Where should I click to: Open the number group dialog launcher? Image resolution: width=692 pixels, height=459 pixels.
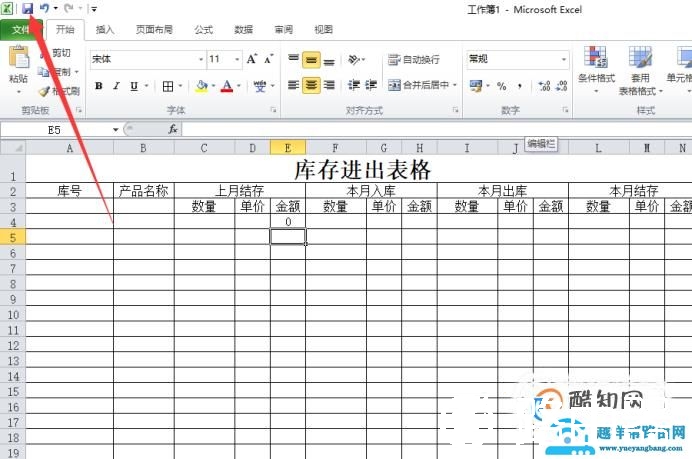(565, 110)
